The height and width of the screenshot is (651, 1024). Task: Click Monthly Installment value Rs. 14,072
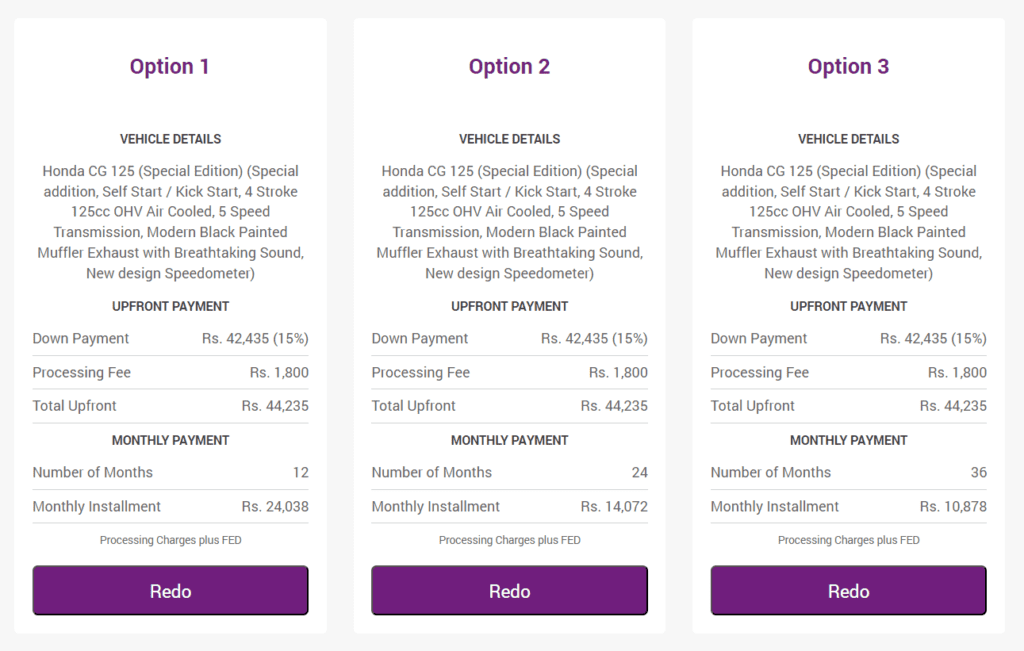point(614,506)
